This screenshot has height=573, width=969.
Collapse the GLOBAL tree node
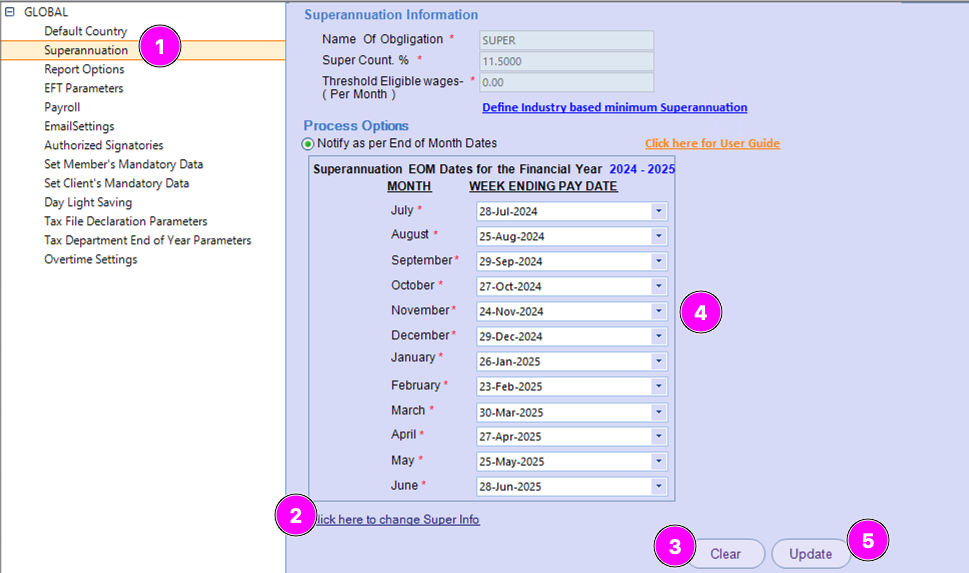(x=10, y=12)
